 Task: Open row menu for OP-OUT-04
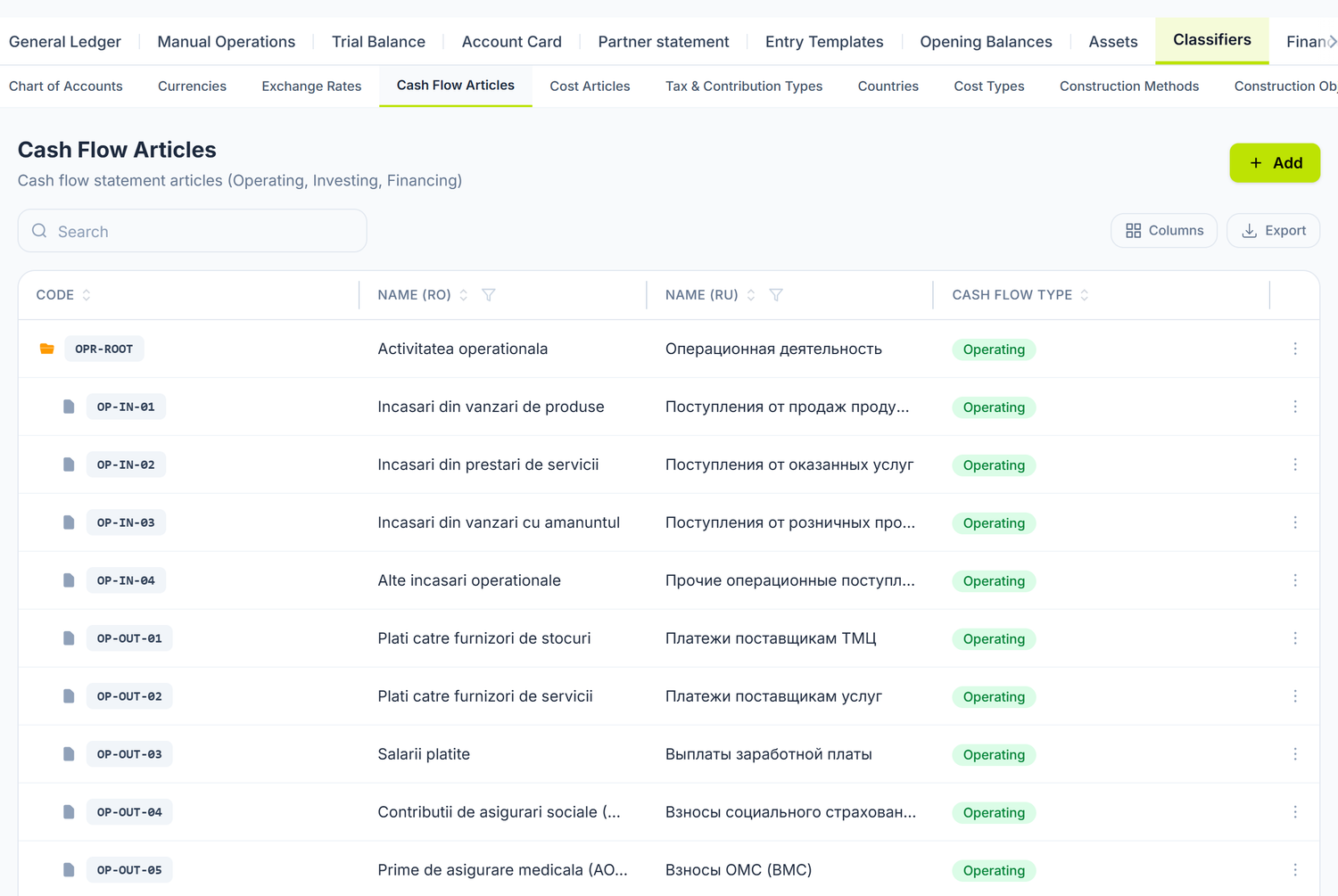(1295, 812)
